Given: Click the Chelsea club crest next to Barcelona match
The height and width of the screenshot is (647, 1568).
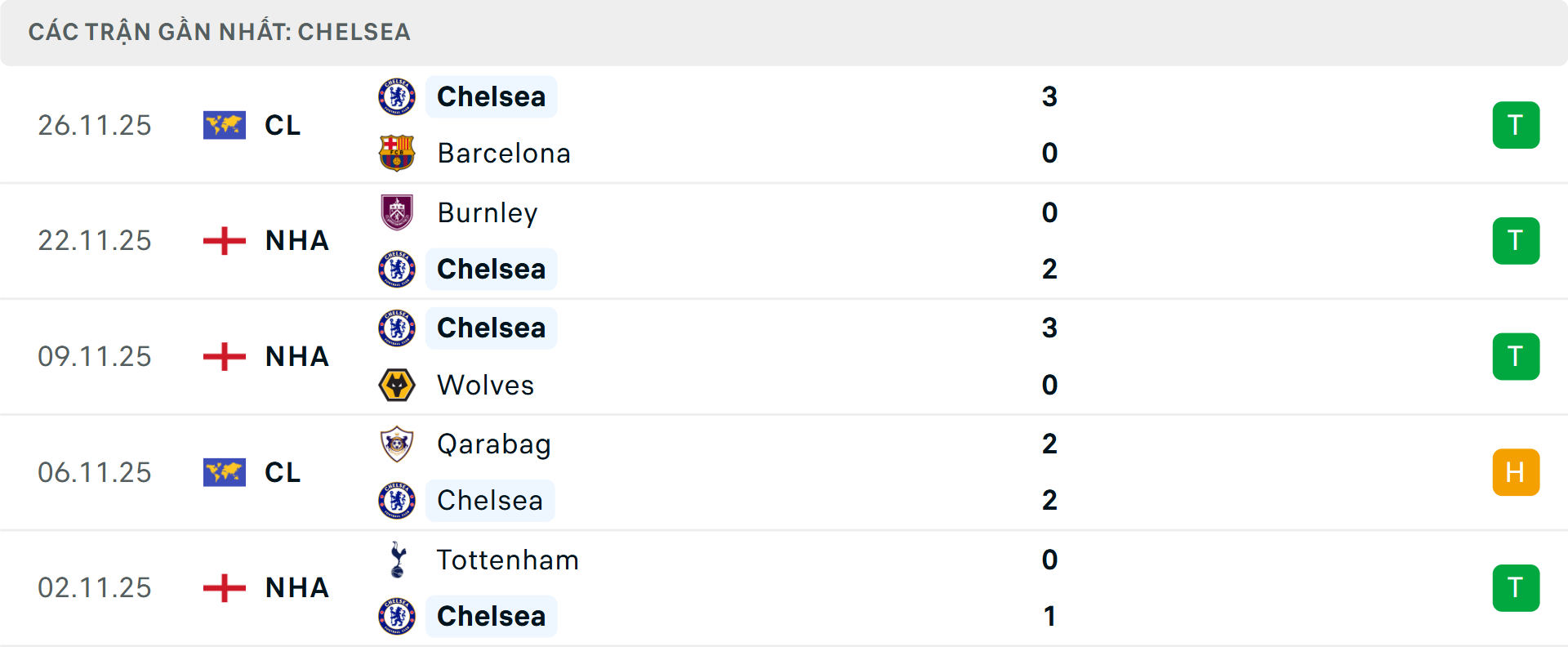Looking at the screenshot, I should [398, 96].
